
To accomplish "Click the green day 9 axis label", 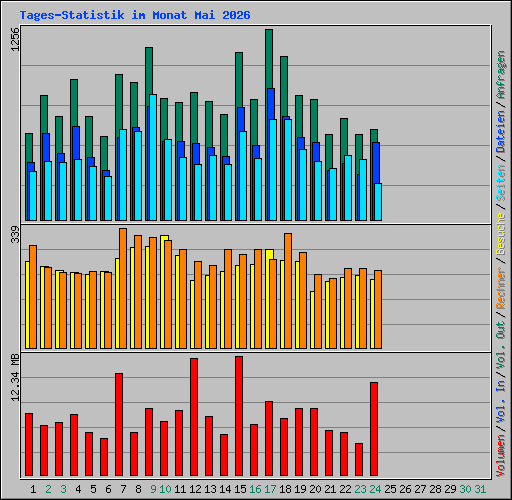I will tap(153, 489).
